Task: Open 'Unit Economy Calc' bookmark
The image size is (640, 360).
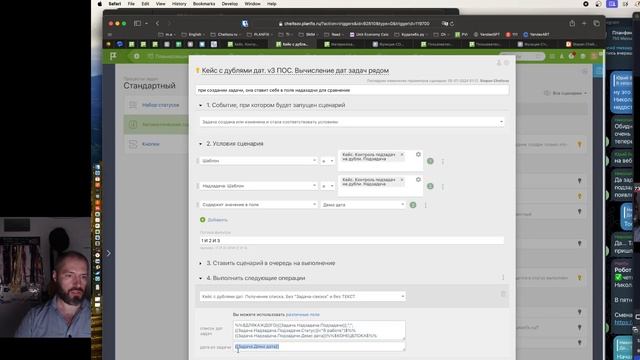Action: (369, 35)
